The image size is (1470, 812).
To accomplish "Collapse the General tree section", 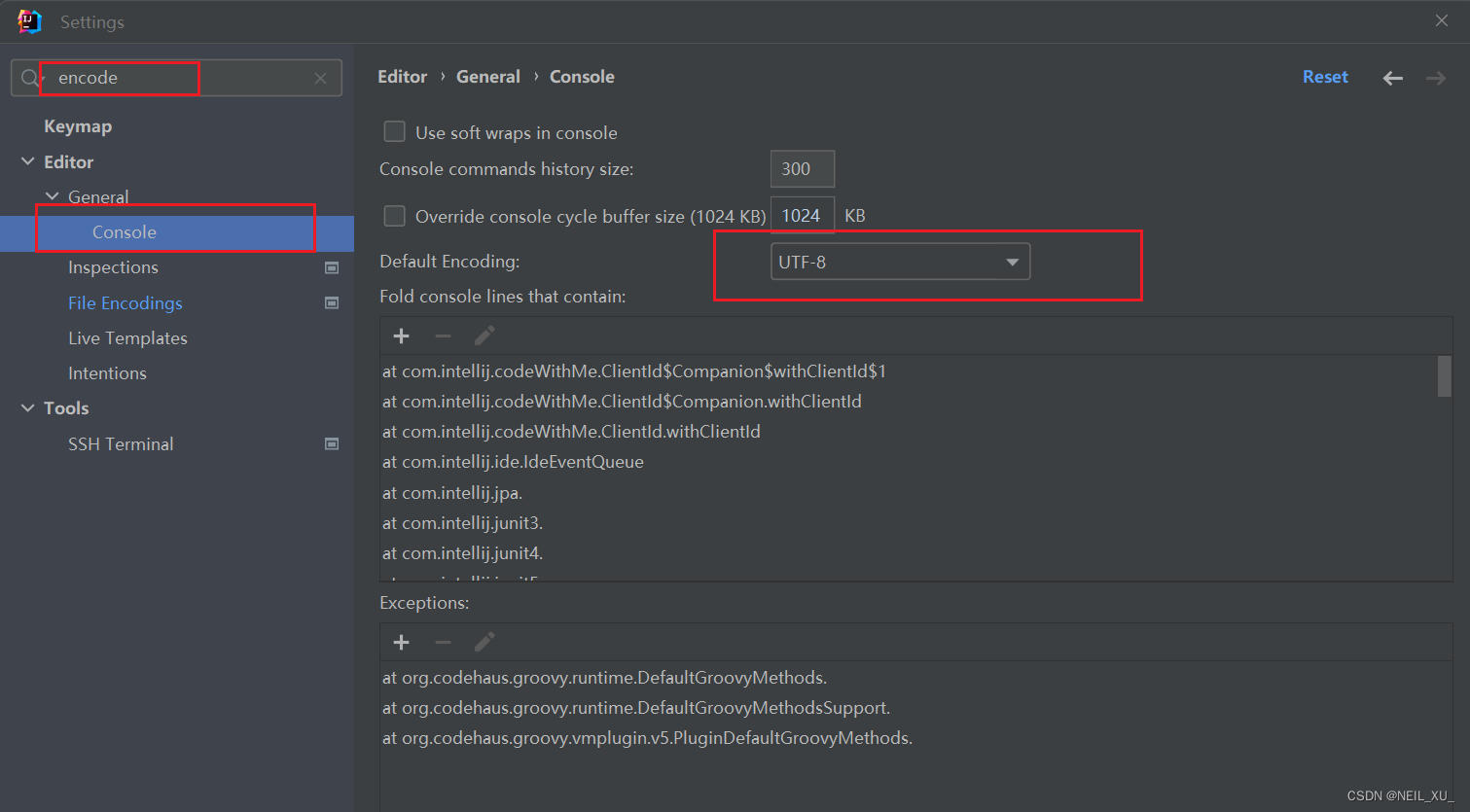I will [54, 196].
